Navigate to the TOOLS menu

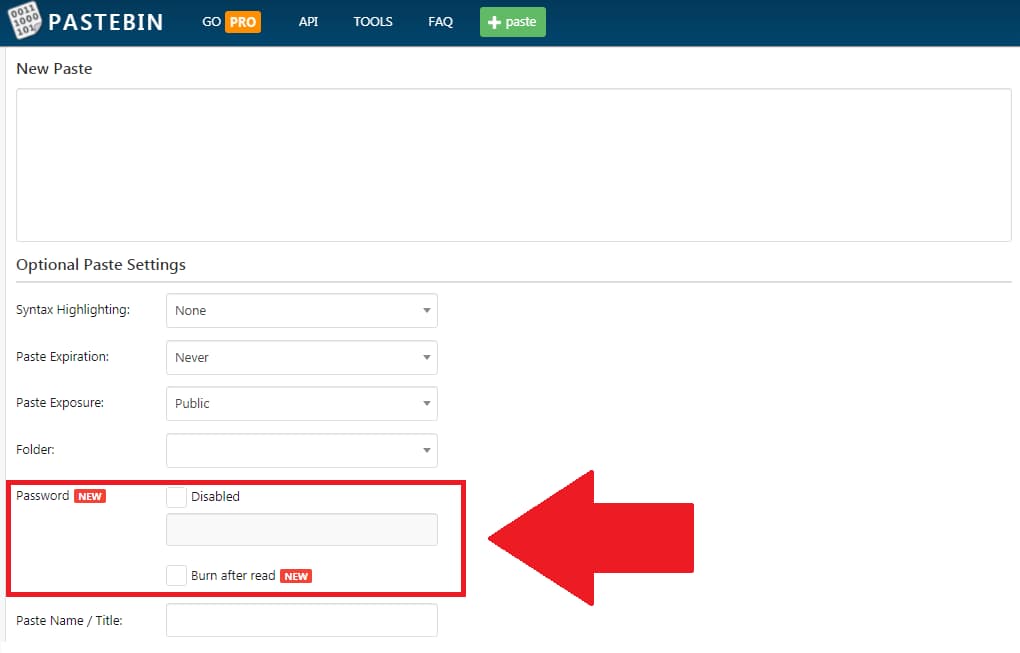pyautogui.click(x=372, y=21)
